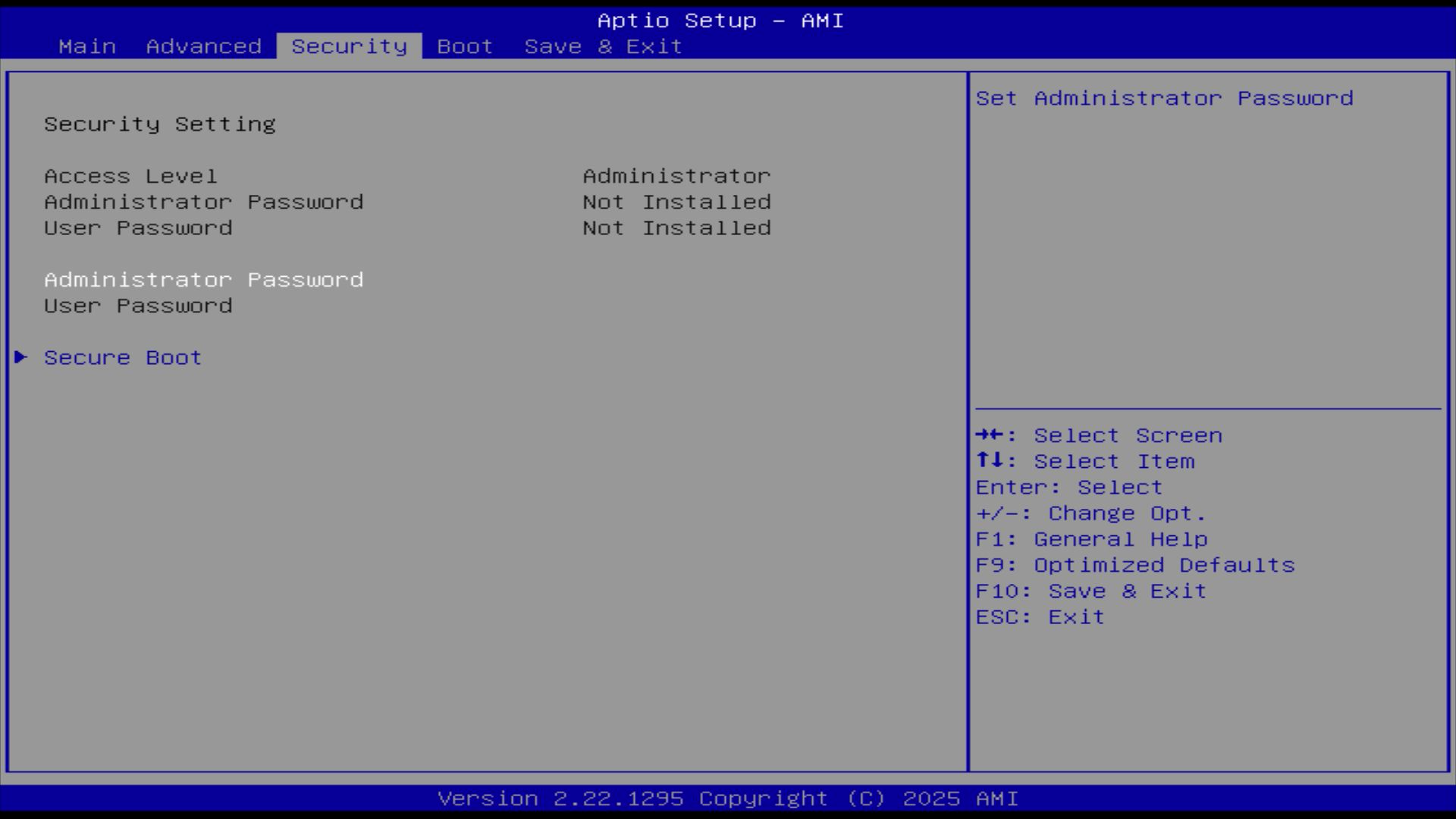Click the F9 Optimized Defaults hint
1456x819 pixels.
1134,565
